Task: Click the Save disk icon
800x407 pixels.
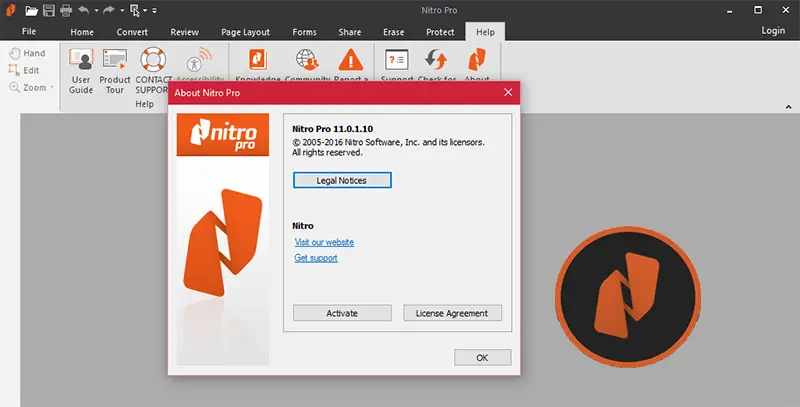Action: click(x=48, y=10)
